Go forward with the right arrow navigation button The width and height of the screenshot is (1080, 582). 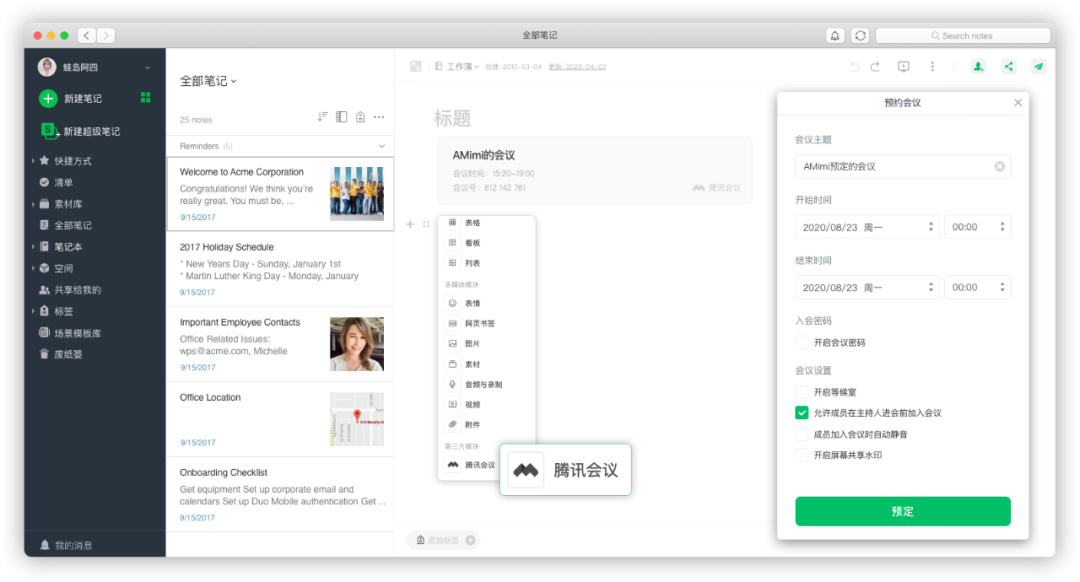click(106, 35)
